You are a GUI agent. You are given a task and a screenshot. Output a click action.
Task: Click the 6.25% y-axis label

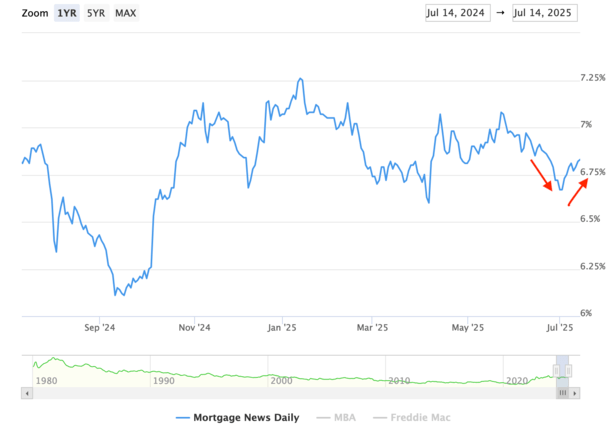592,267
